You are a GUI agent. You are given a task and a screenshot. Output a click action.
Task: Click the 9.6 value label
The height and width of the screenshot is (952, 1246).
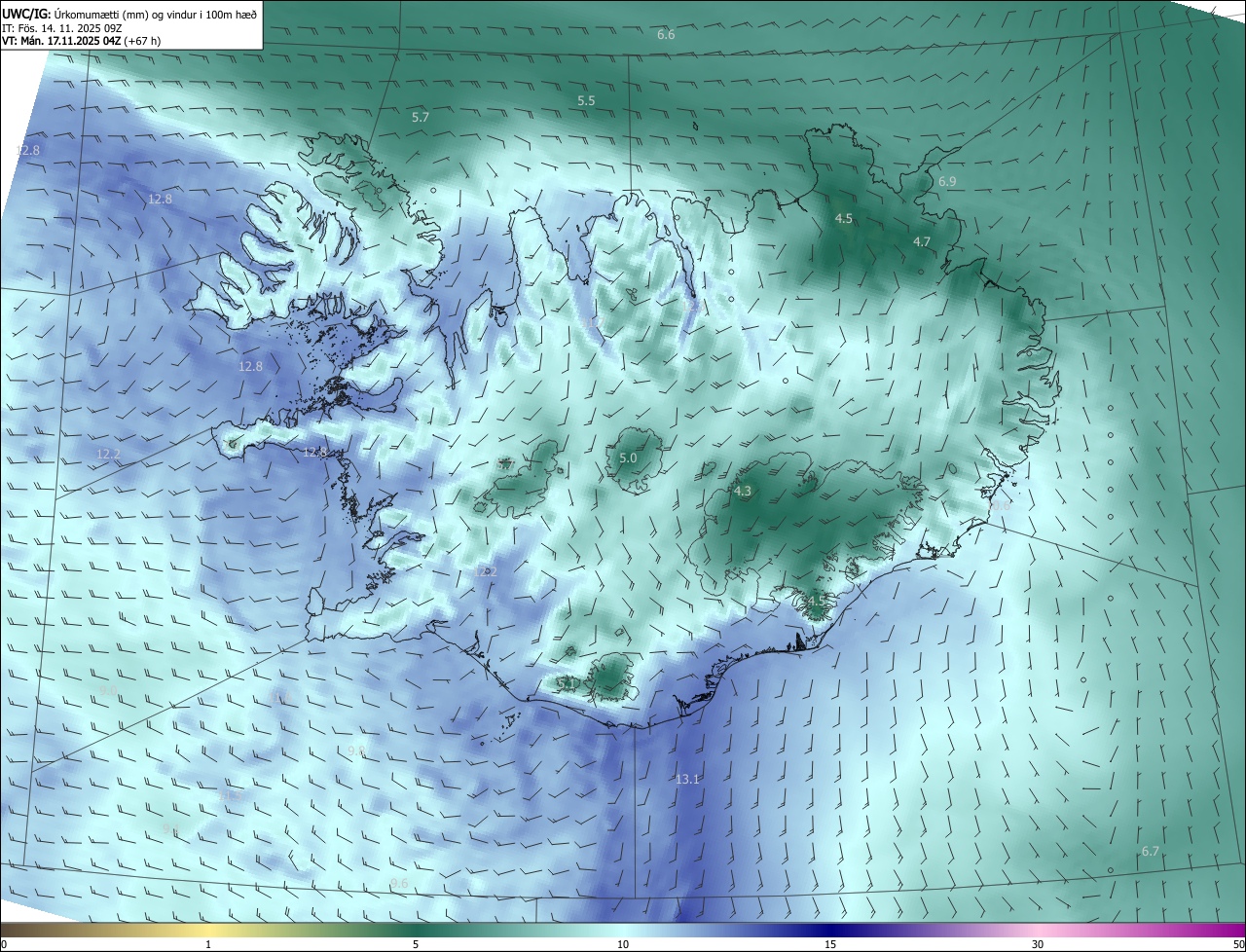[x=399, y=883]
